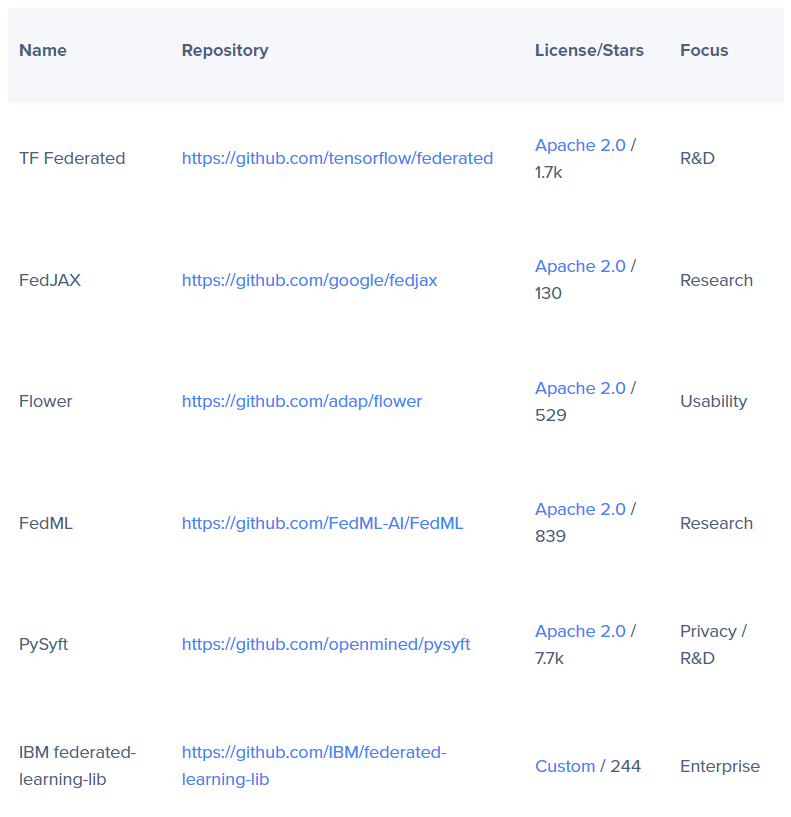Open IBM federated-learning-lib repository link
791x817 pixels.
tap(313, 753)
